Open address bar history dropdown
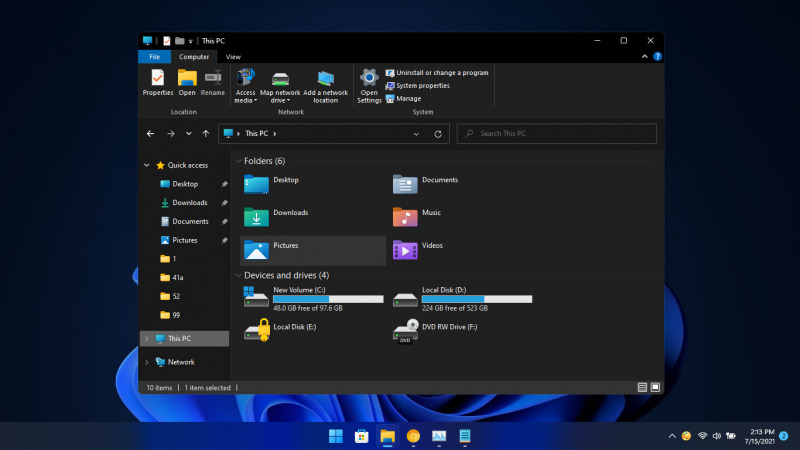Viewport: 800px width, 450px height. click(x=416, y=134)
